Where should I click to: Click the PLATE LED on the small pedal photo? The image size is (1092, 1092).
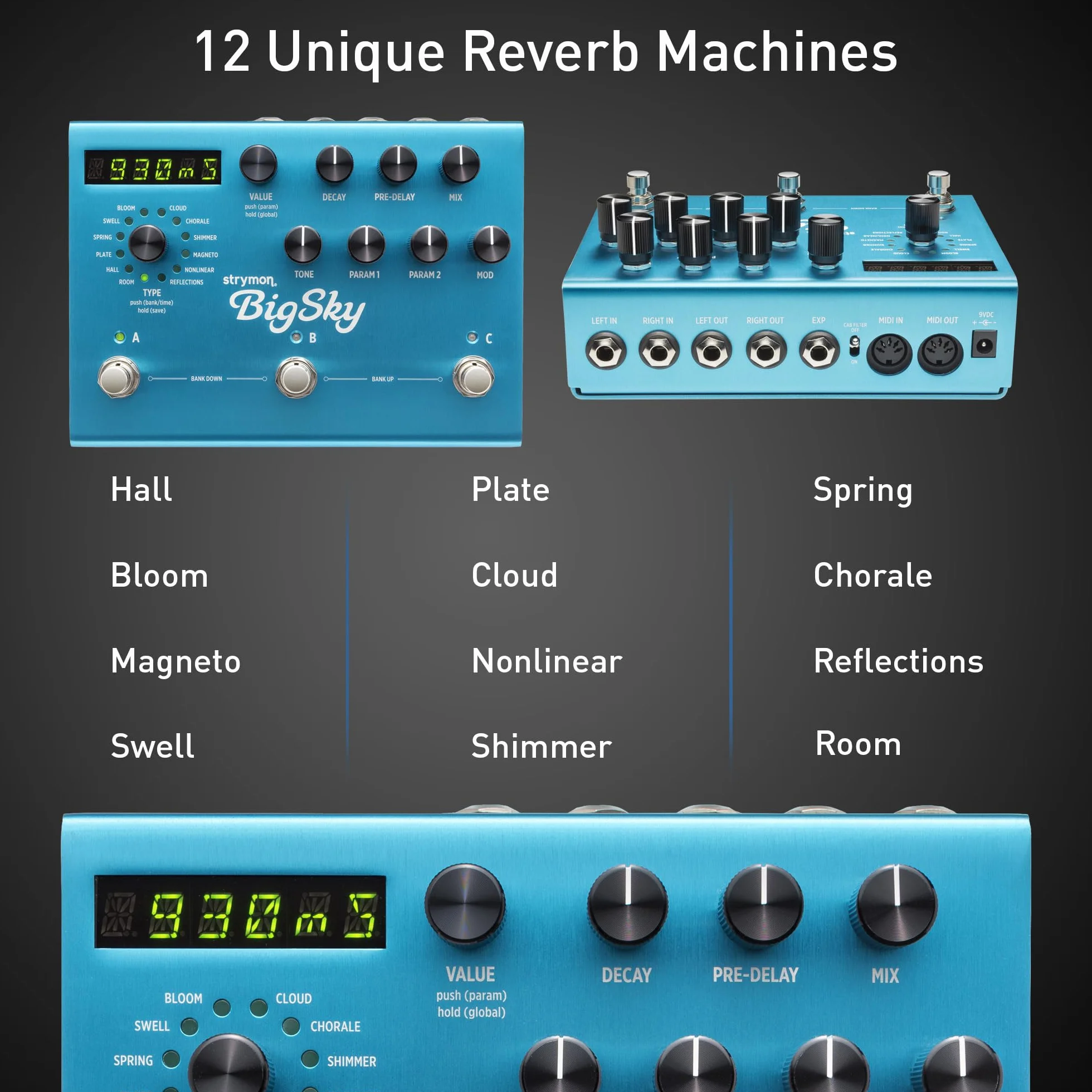tap(120, 255)
